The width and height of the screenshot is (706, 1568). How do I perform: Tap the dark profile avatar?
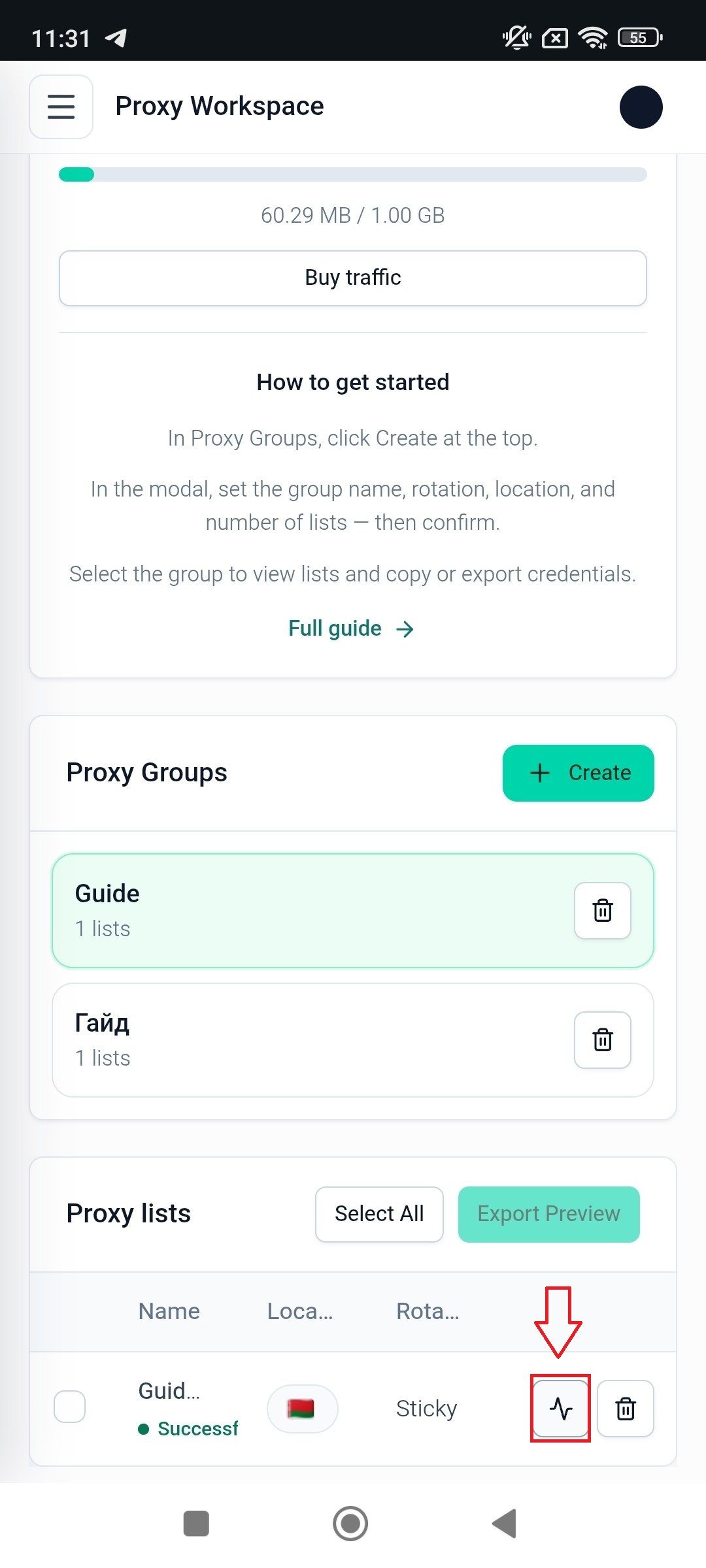(x=641, y=106)
